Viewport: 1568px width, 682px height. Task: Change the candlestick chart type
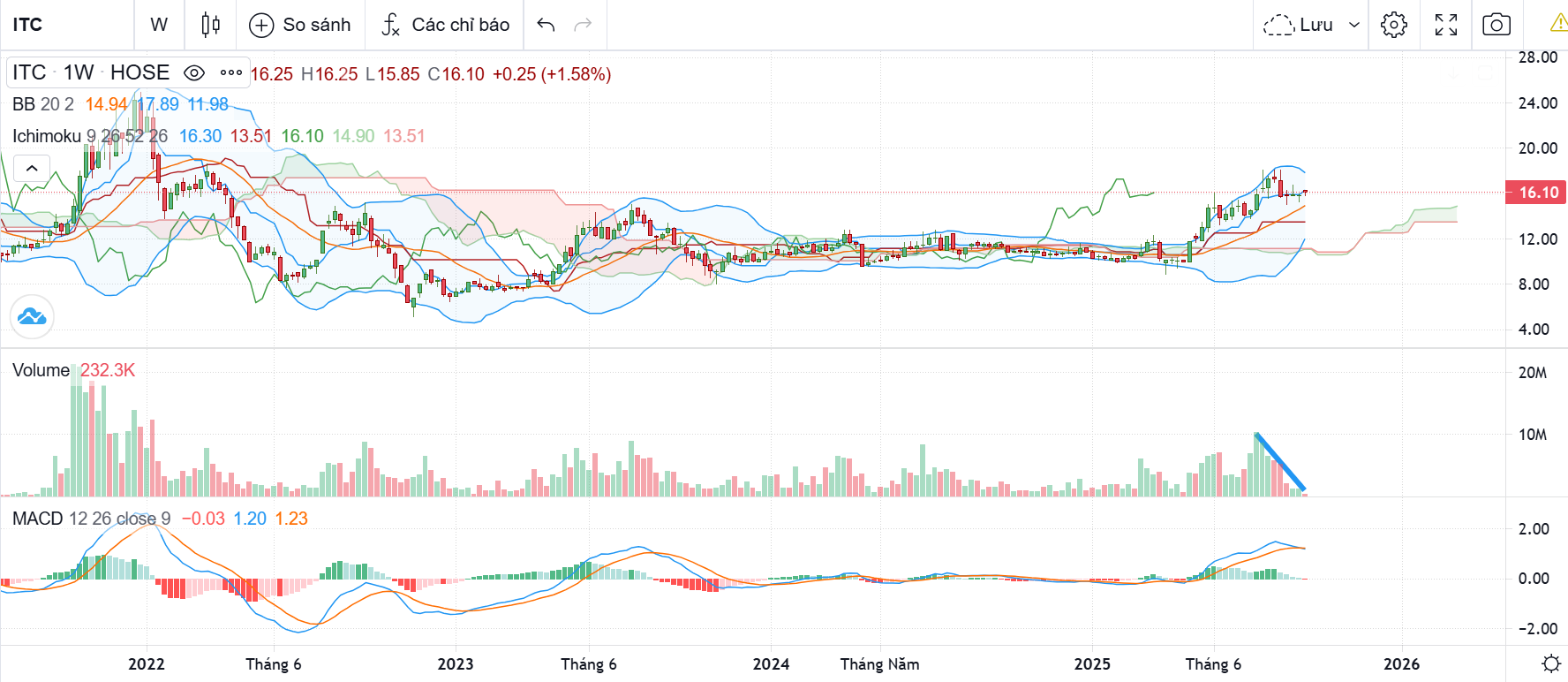[x=210, y=25]
